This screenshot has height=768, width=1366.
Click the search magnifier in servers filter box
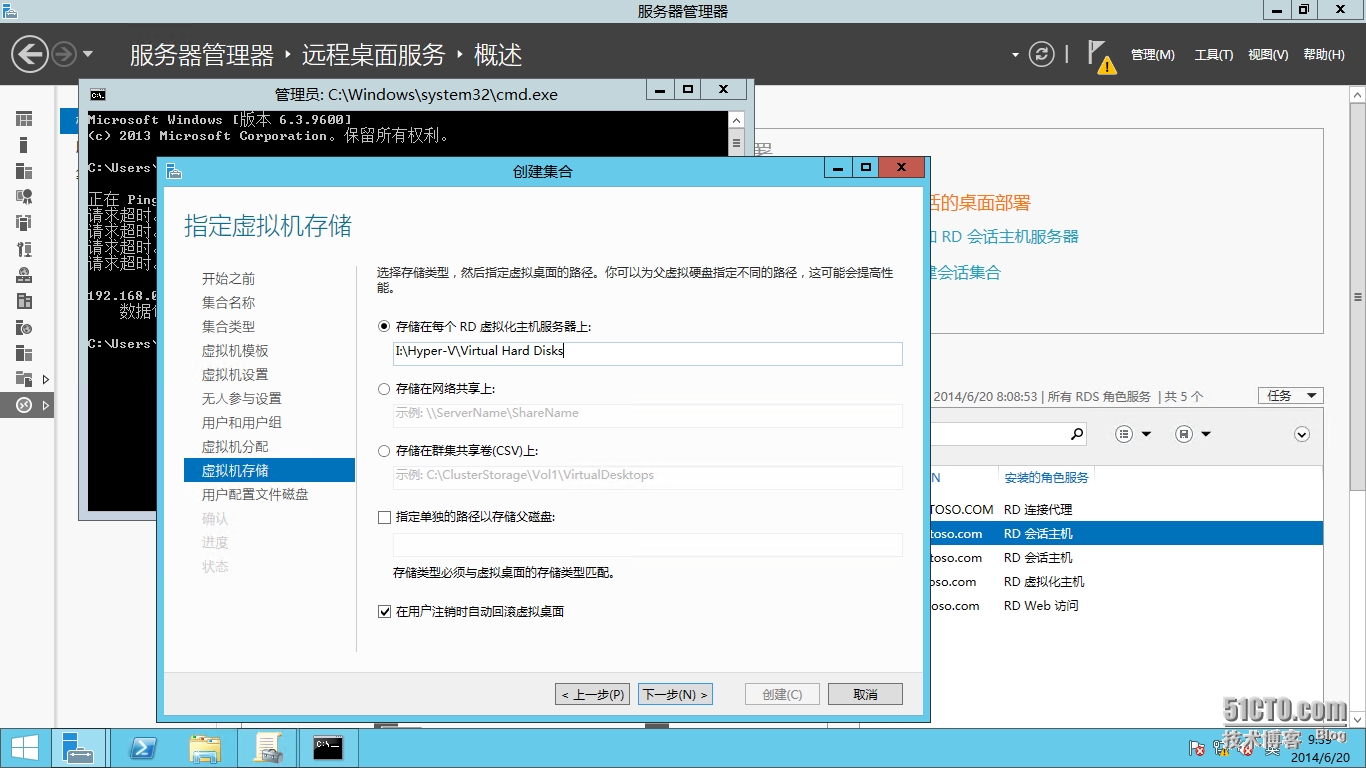[1077, 434]
